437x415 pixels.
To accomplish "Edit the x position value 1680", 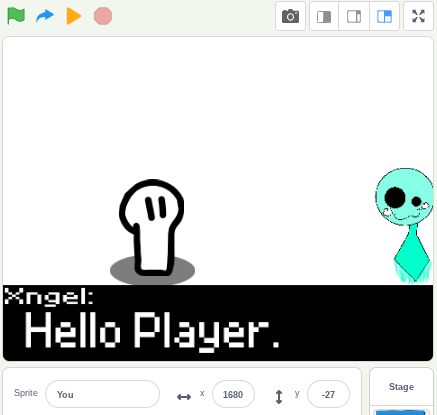I will click(x=233, y=394).
